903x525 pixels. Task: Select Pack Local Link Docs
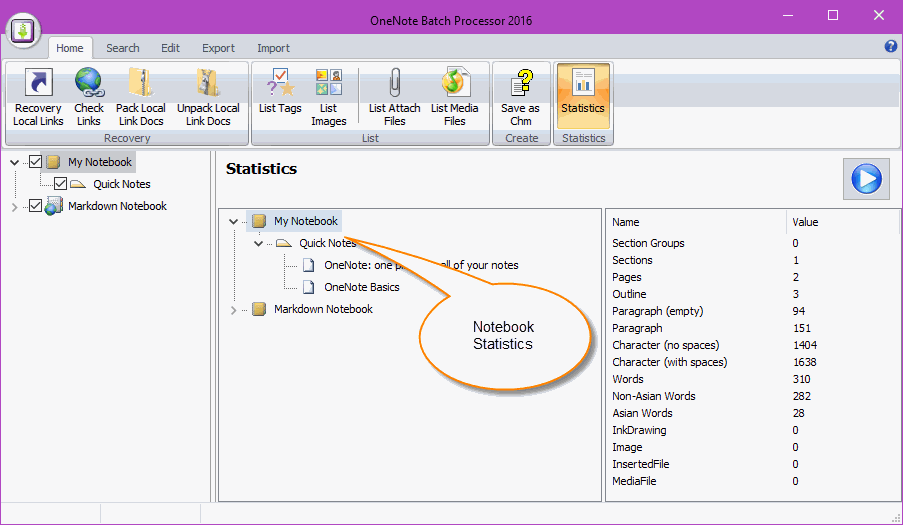(x=141, y=97)
